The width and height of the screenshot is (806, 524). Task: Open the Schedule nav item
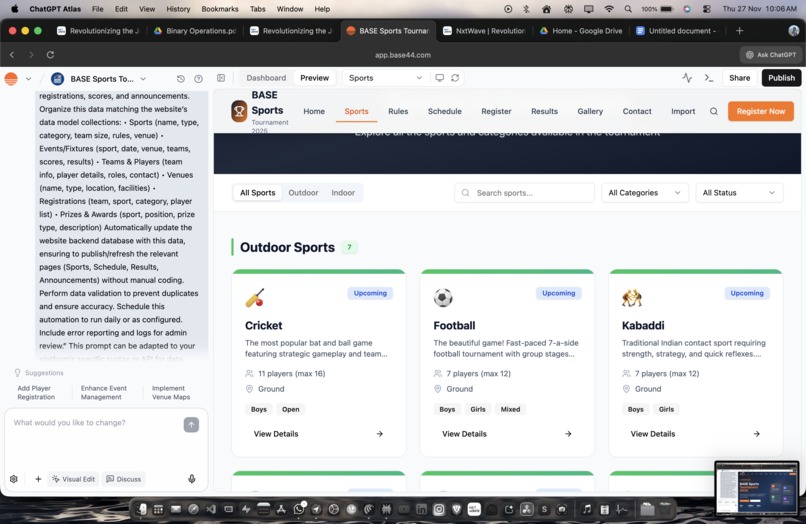tap(445, 111)
